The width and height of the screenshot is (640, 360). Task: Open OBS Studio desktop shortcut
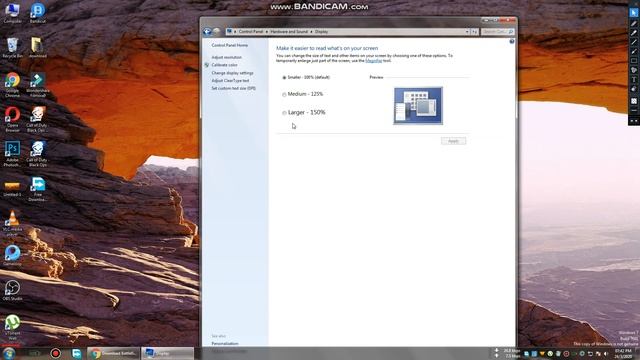pyautogui.click(x=12, y=291)
